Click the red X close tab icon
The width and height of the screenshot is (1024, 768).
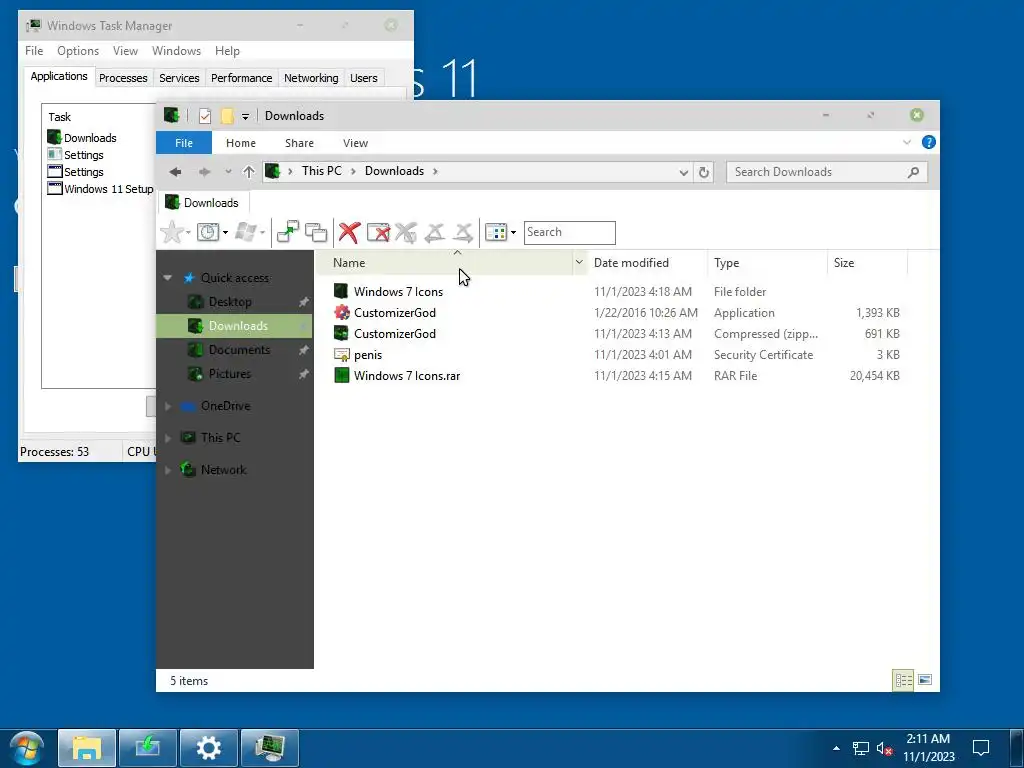[349, 232]
